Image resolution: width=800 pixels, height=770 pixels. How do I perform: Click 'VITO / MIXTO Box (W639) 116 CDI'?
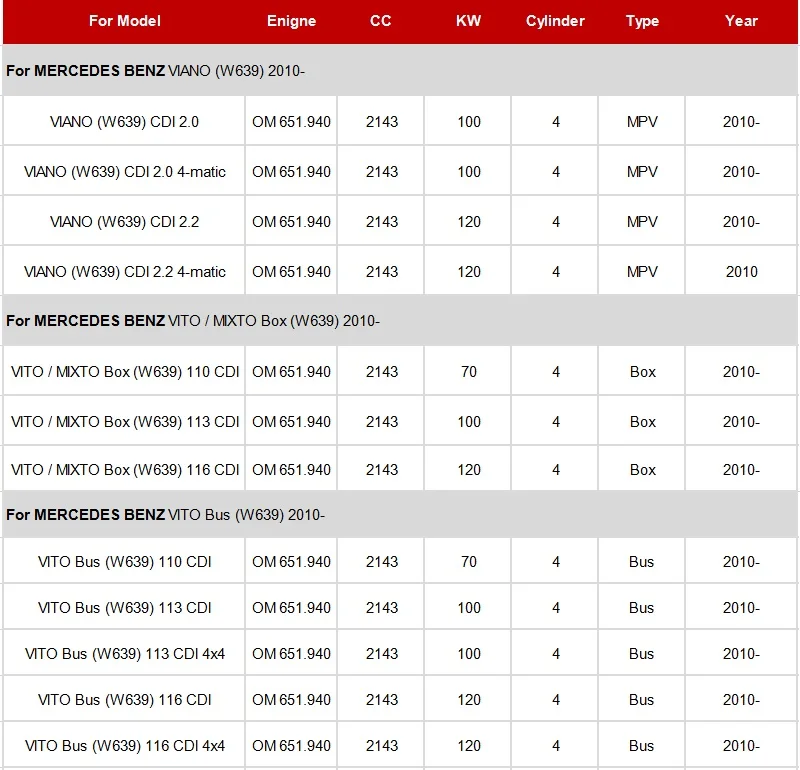click(x=124, y=469)
